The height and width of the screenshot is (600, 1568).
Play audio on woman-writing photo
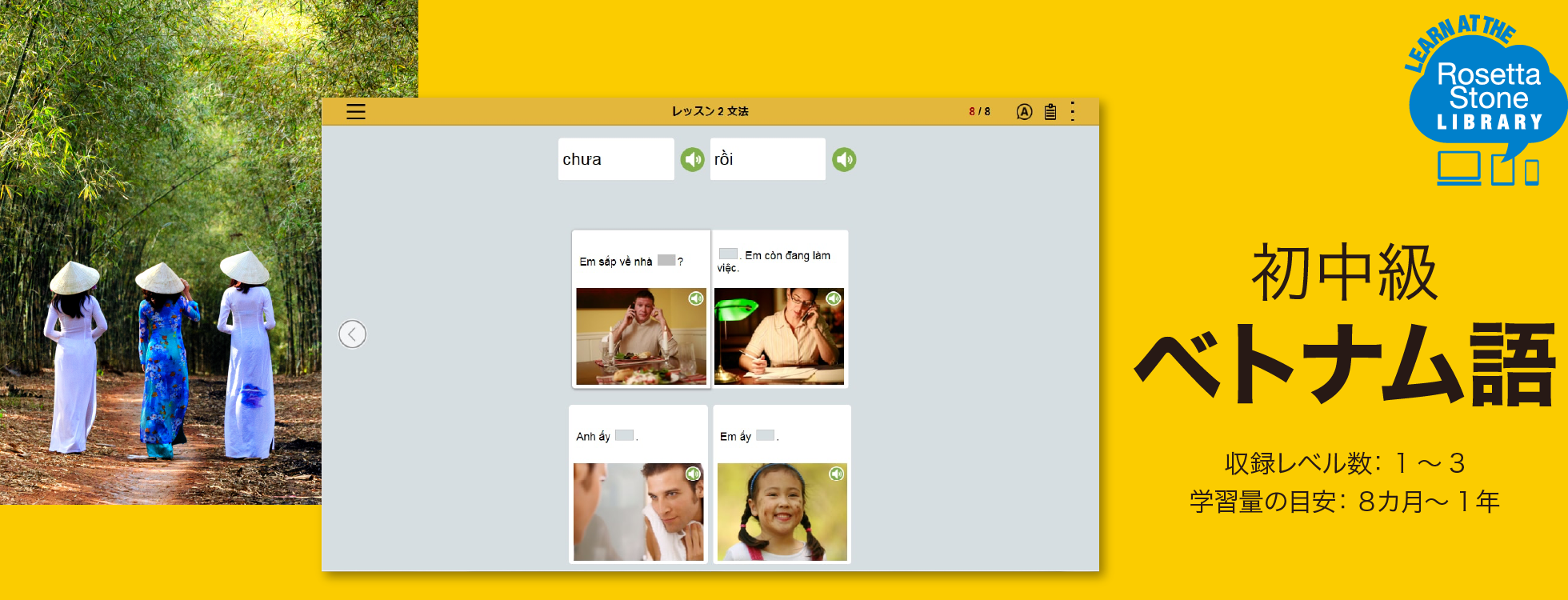[834, 298]
